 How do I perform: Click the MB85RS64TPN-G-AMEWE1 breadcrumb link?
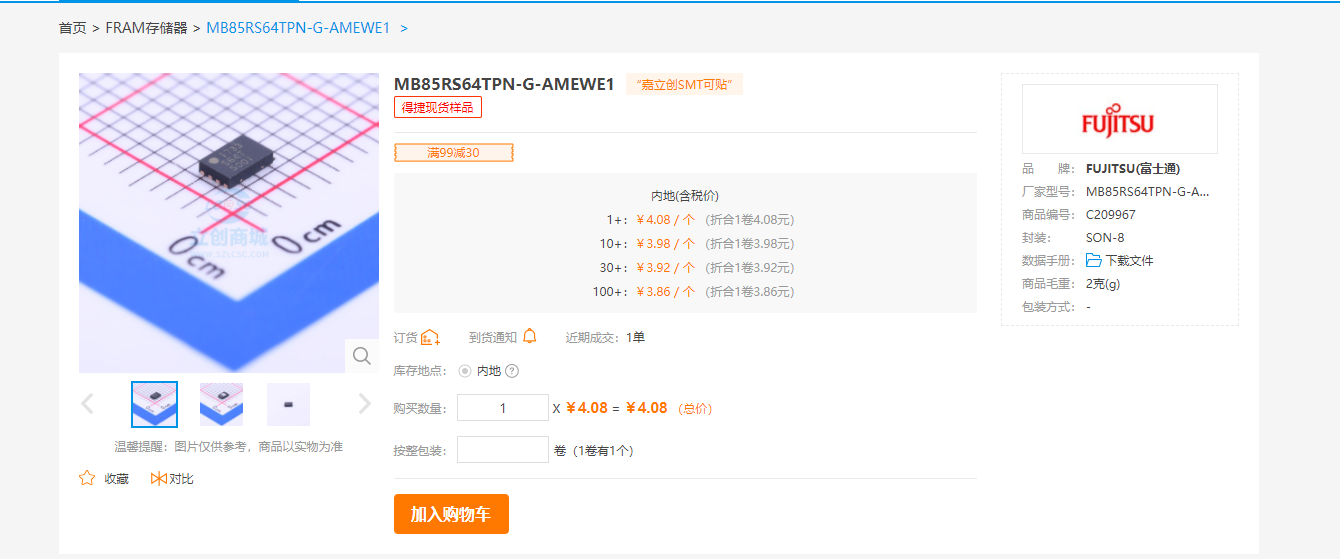tap(298, 28)
